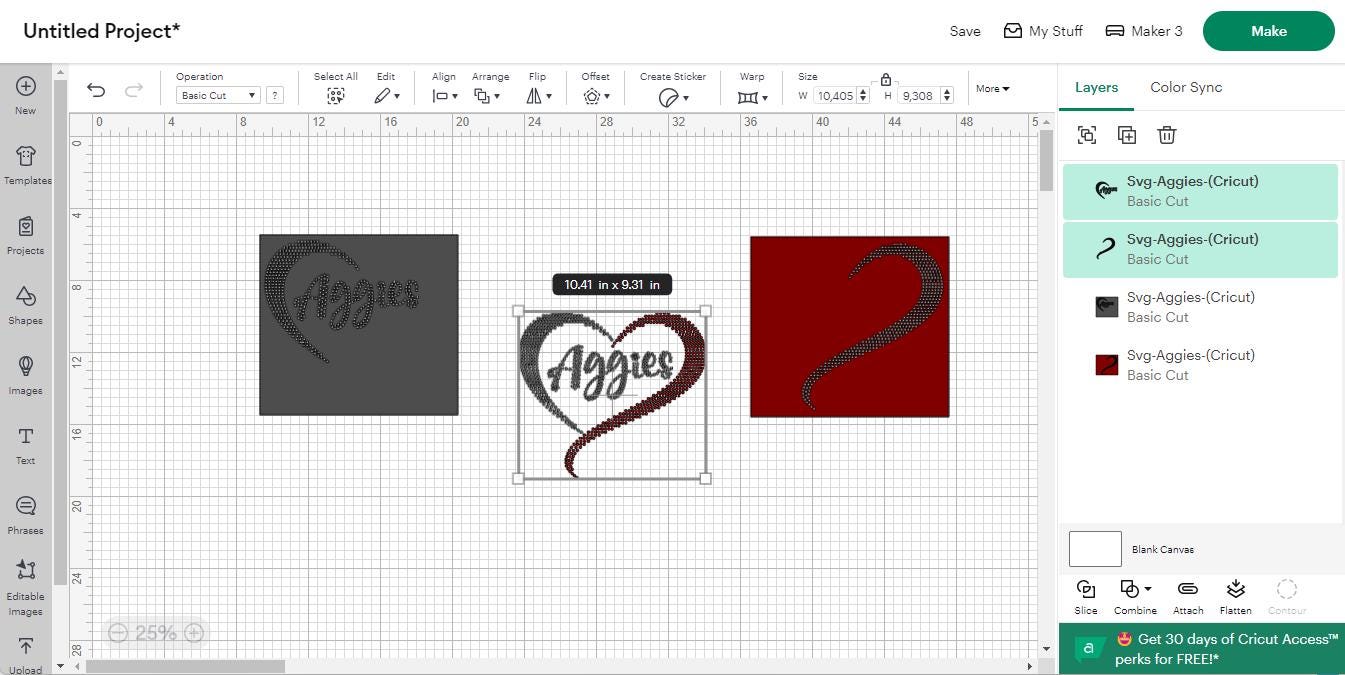Expand the Align dropdown

point(445,96)
